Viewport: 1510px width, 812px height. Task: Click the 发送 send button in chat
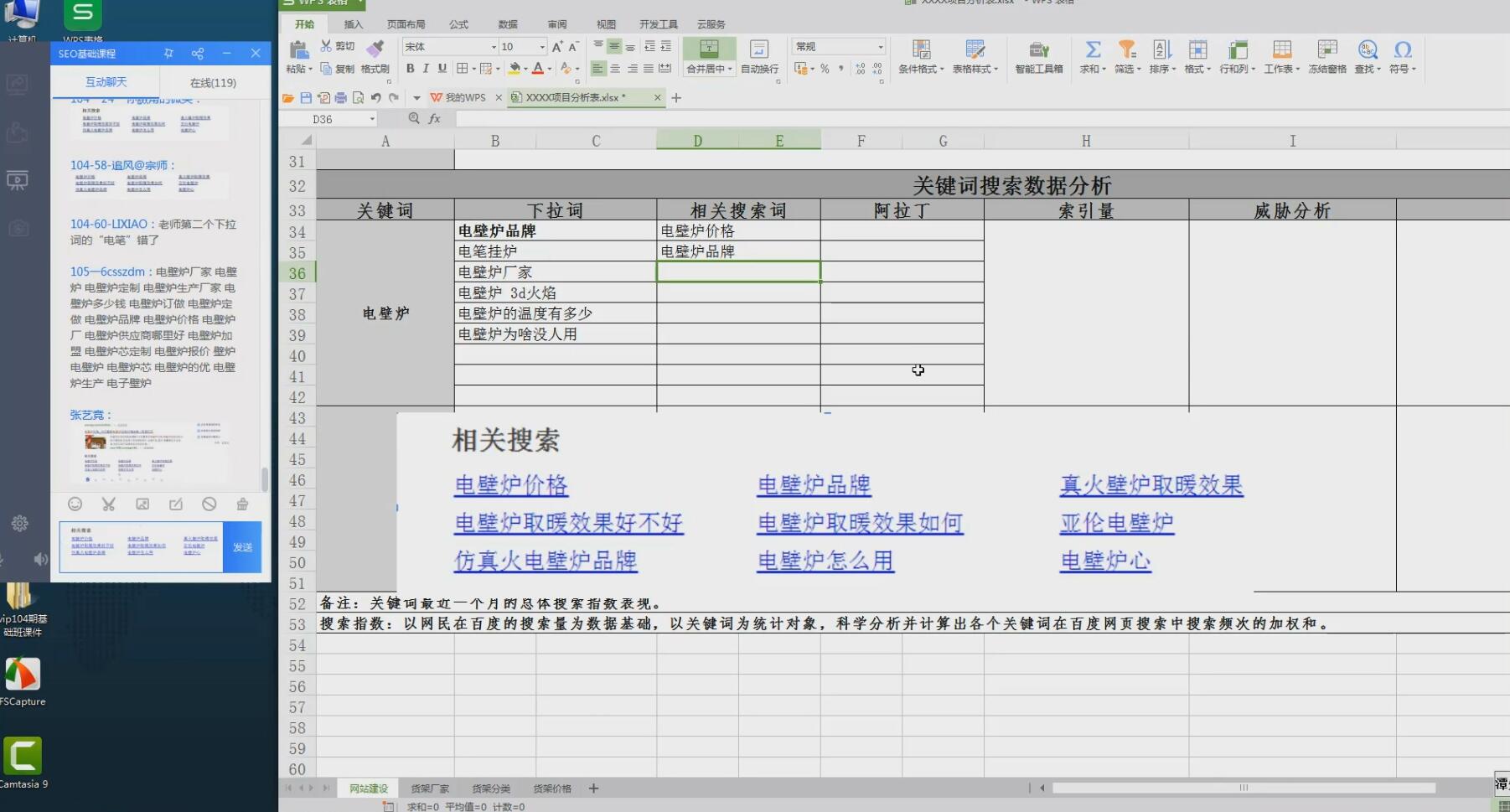(x=242, y=547)
